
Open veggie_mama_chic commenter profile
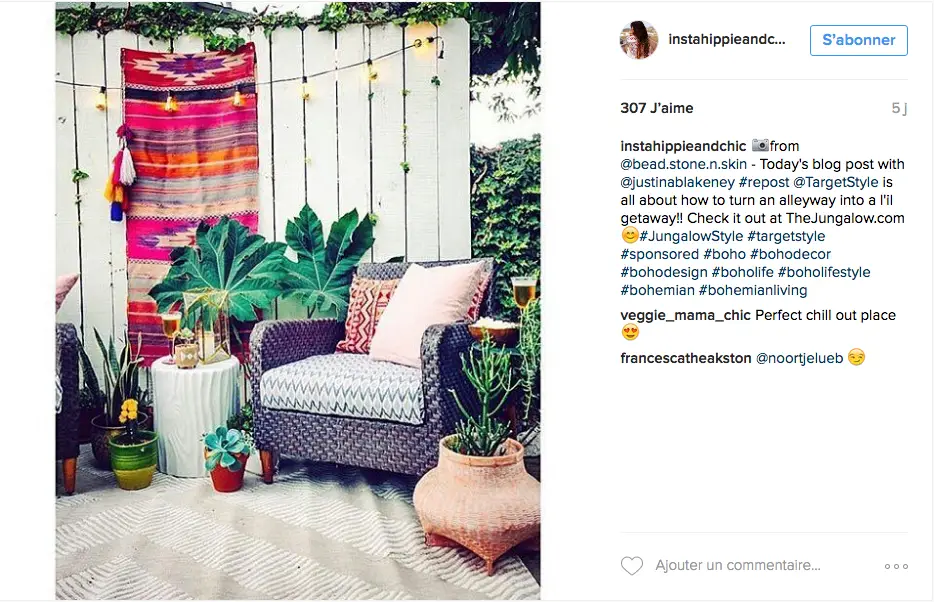point(685,316)
